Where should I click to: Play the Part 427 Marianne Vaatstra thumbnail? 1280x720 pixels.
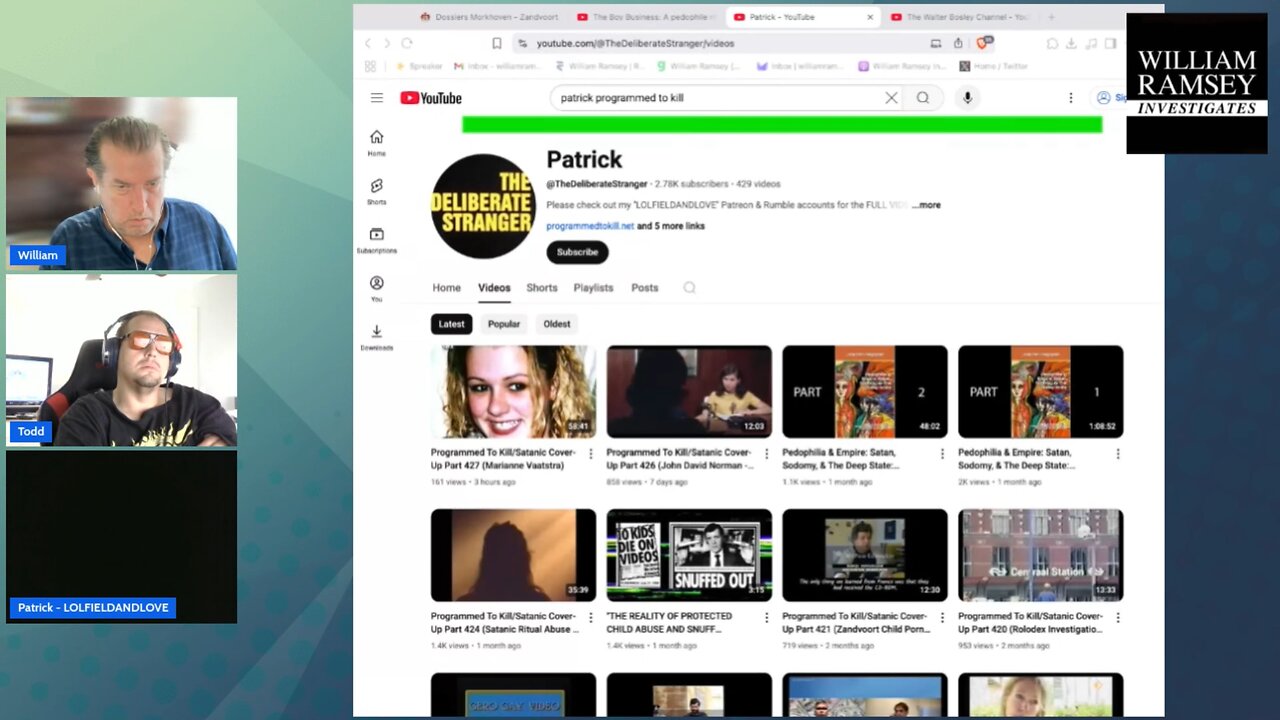click(513, 392)
